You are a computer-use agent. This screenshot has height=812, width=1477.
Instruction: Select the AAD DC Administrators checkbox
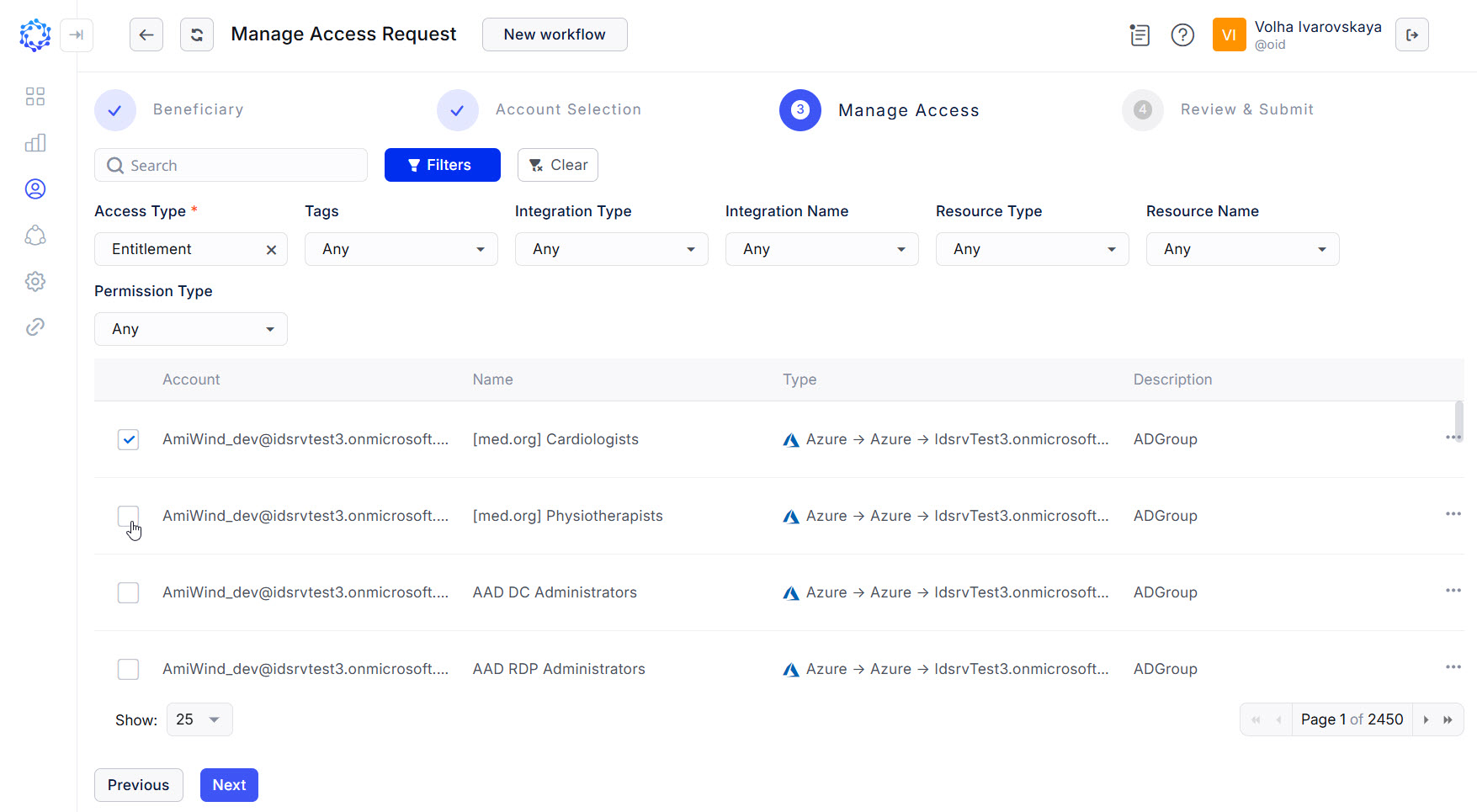point(128,592)
